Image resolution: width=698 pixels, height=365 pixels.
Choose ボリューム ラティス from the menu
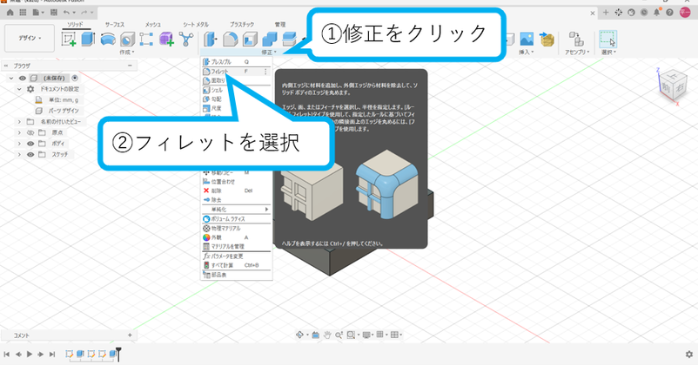(236, 219)
